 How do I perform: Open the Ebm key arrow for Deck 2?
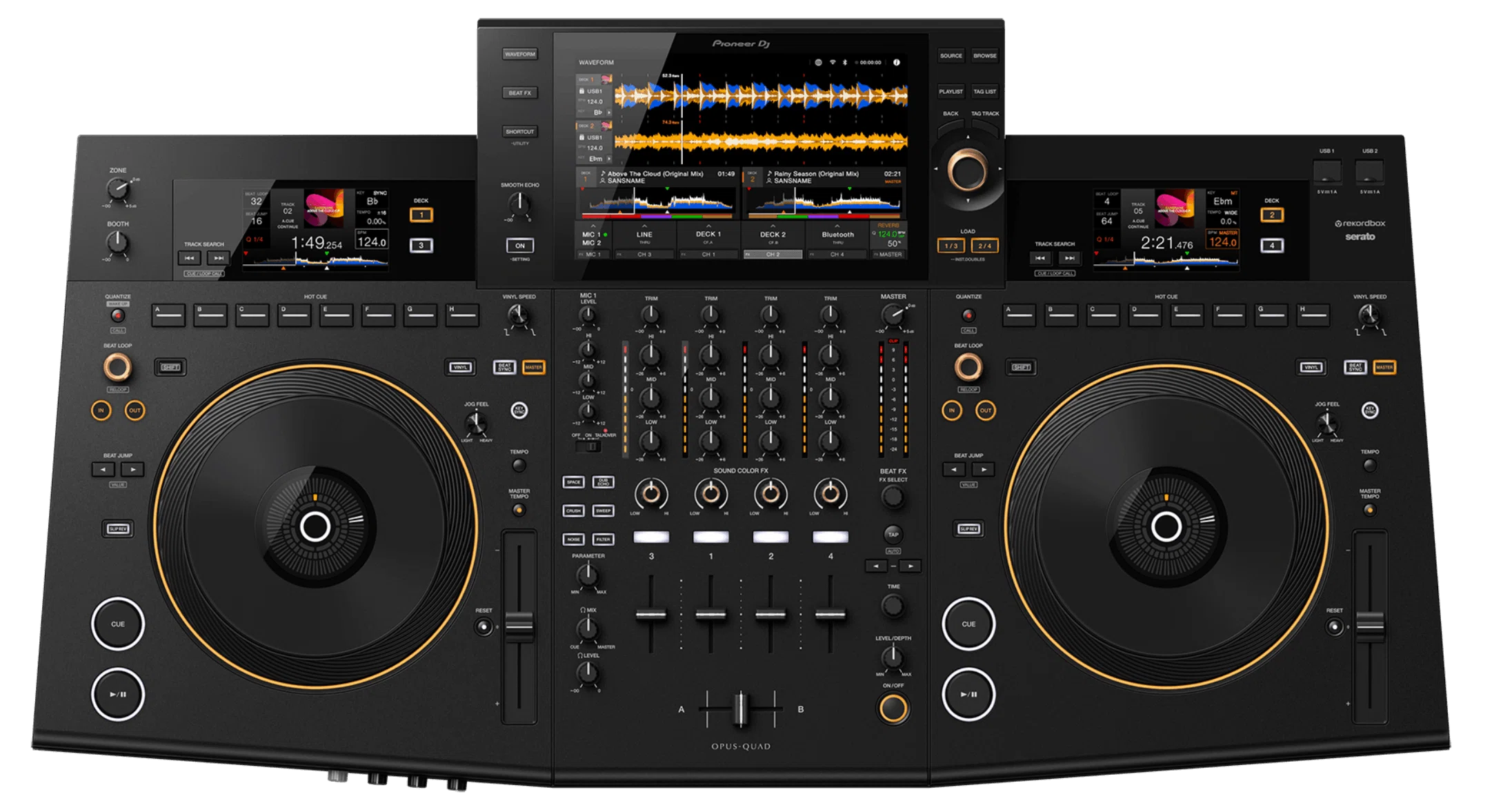[608, 159]
